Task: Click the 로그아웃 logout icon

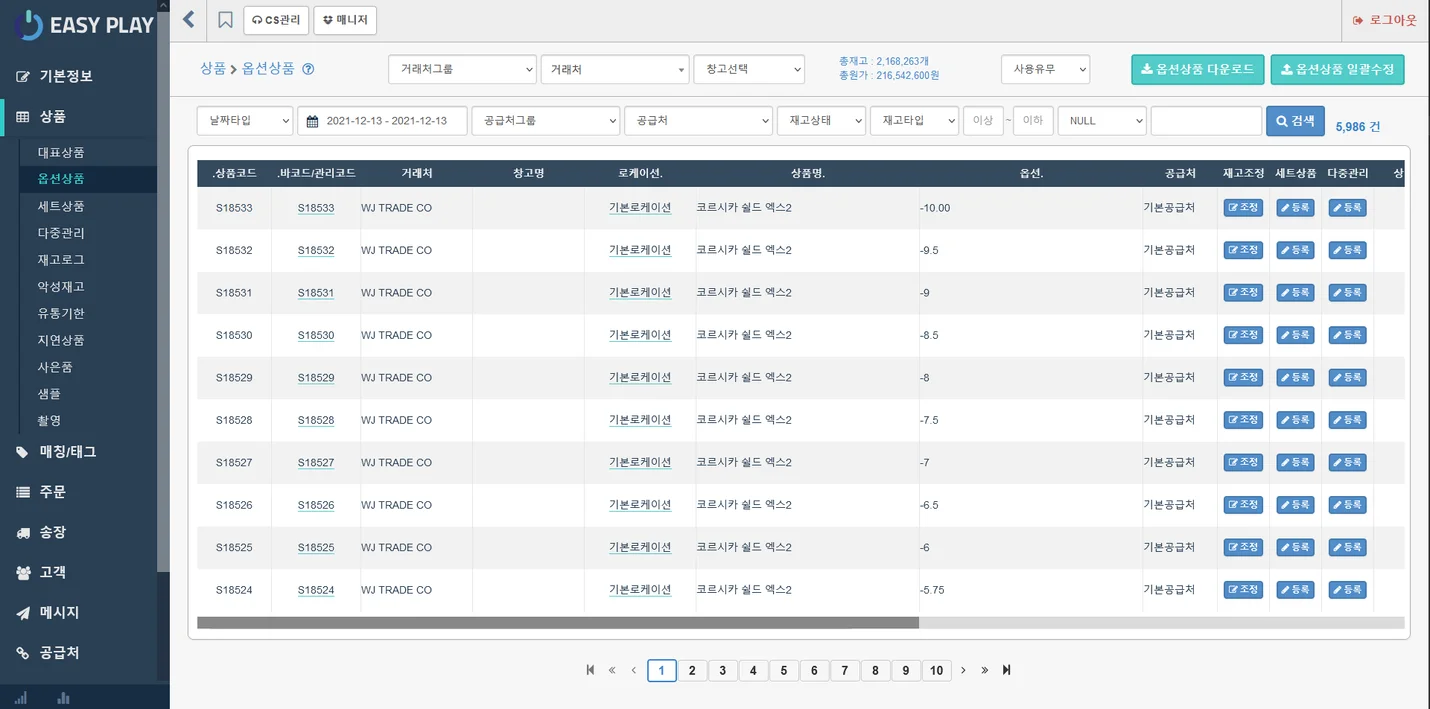Action: 1357,20
